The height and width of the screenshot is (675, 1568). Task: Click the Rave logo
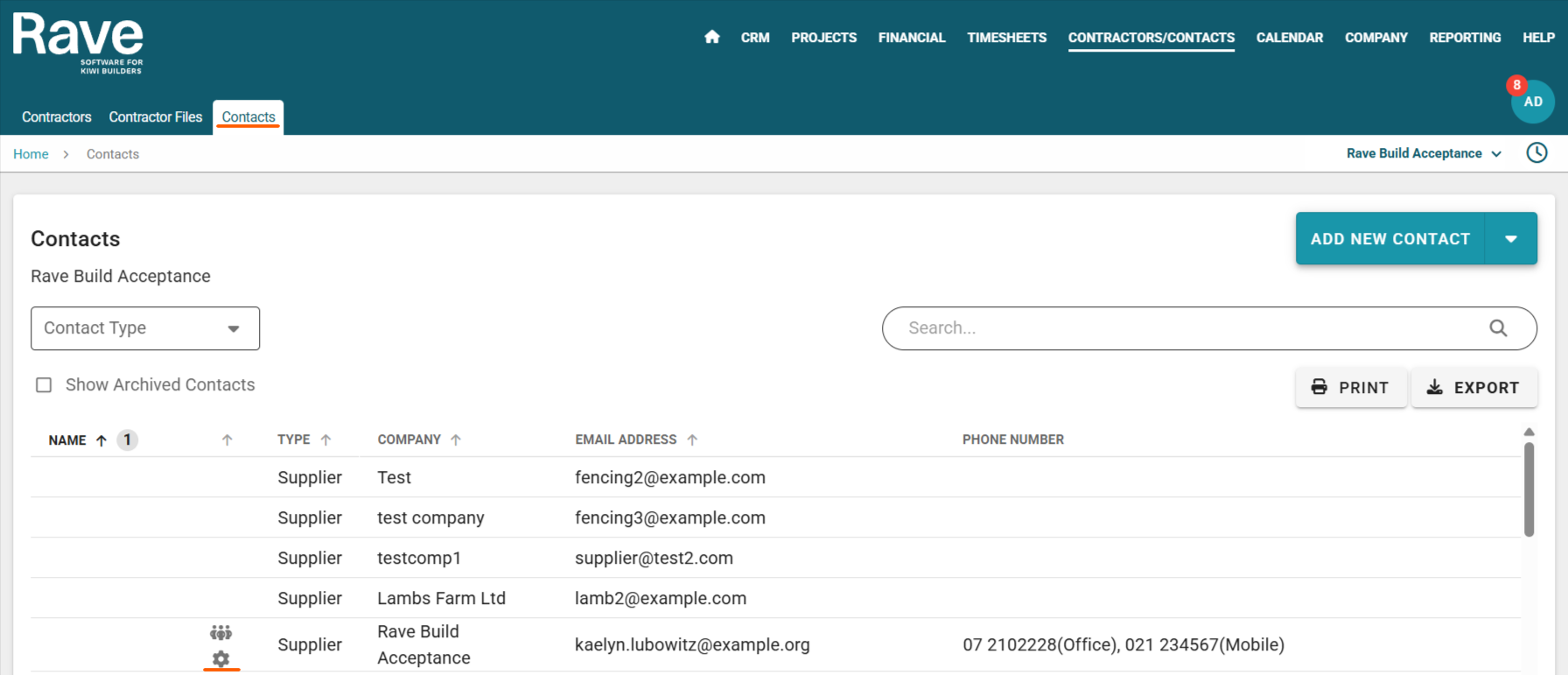click(78, 43)
